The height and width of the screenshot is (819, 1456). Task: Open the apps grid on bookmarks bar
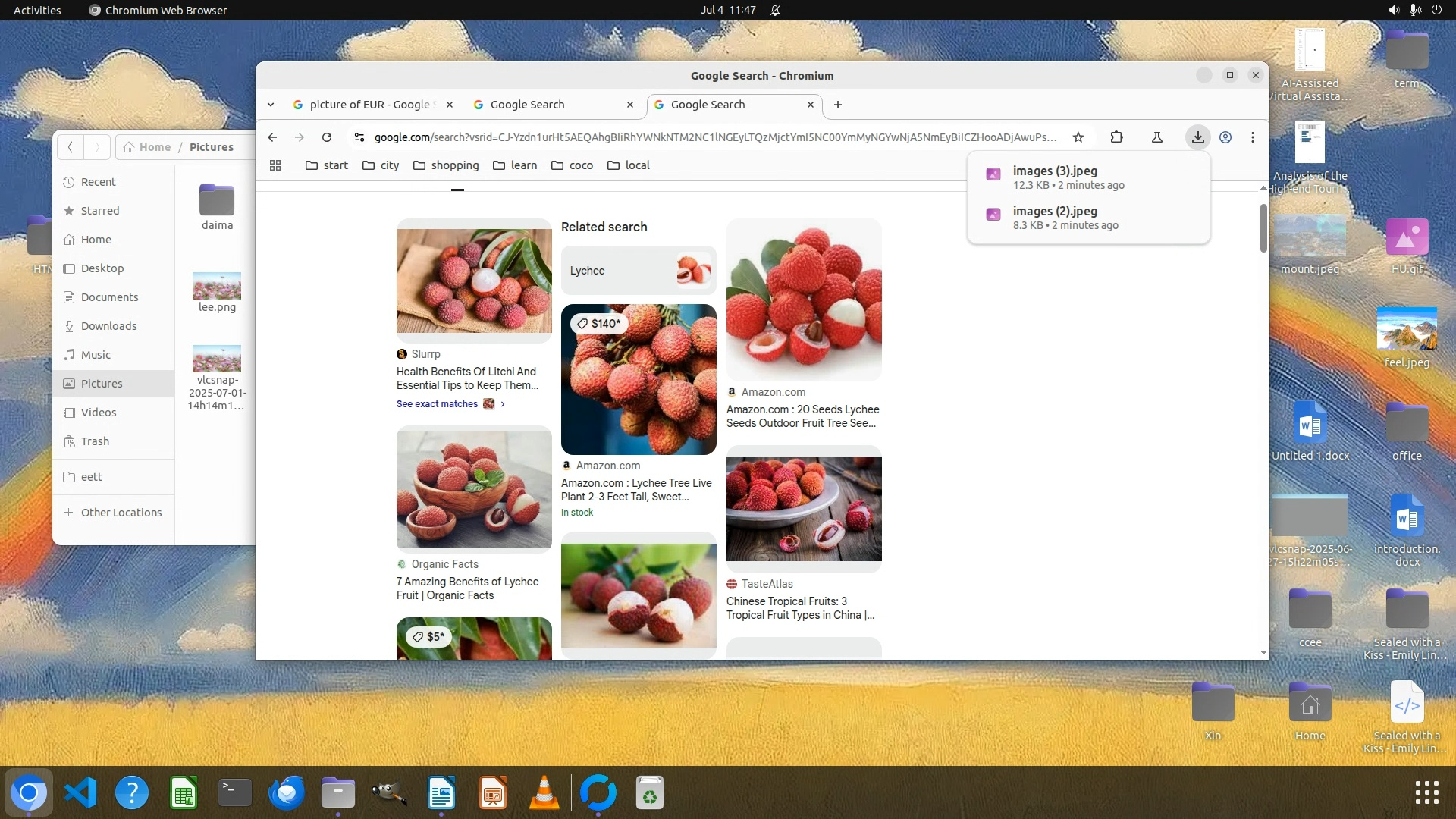click(275, 165)
